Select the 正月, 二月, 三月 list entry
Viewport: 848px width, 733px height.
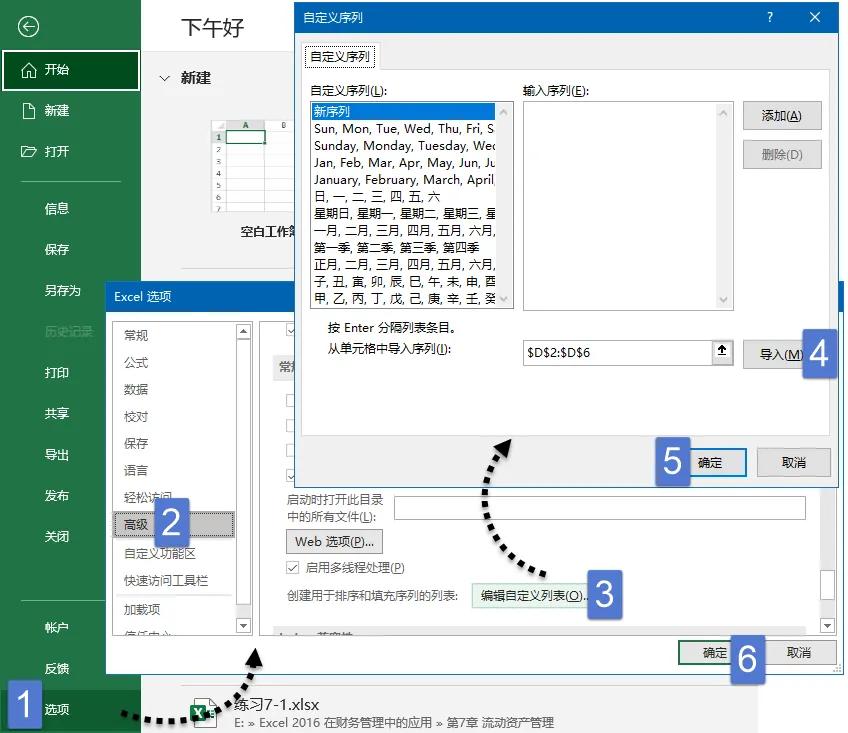(403, 264)
